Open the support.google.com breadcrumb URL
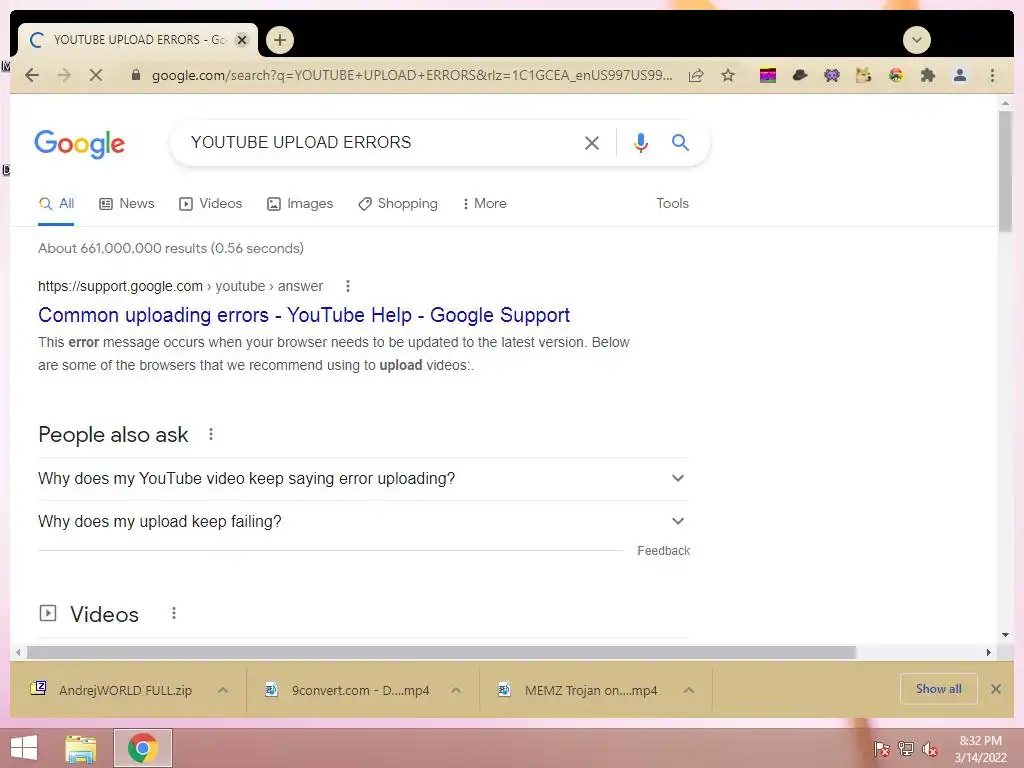This screenshot has height=768, width=1024. (x=180, y=286)
